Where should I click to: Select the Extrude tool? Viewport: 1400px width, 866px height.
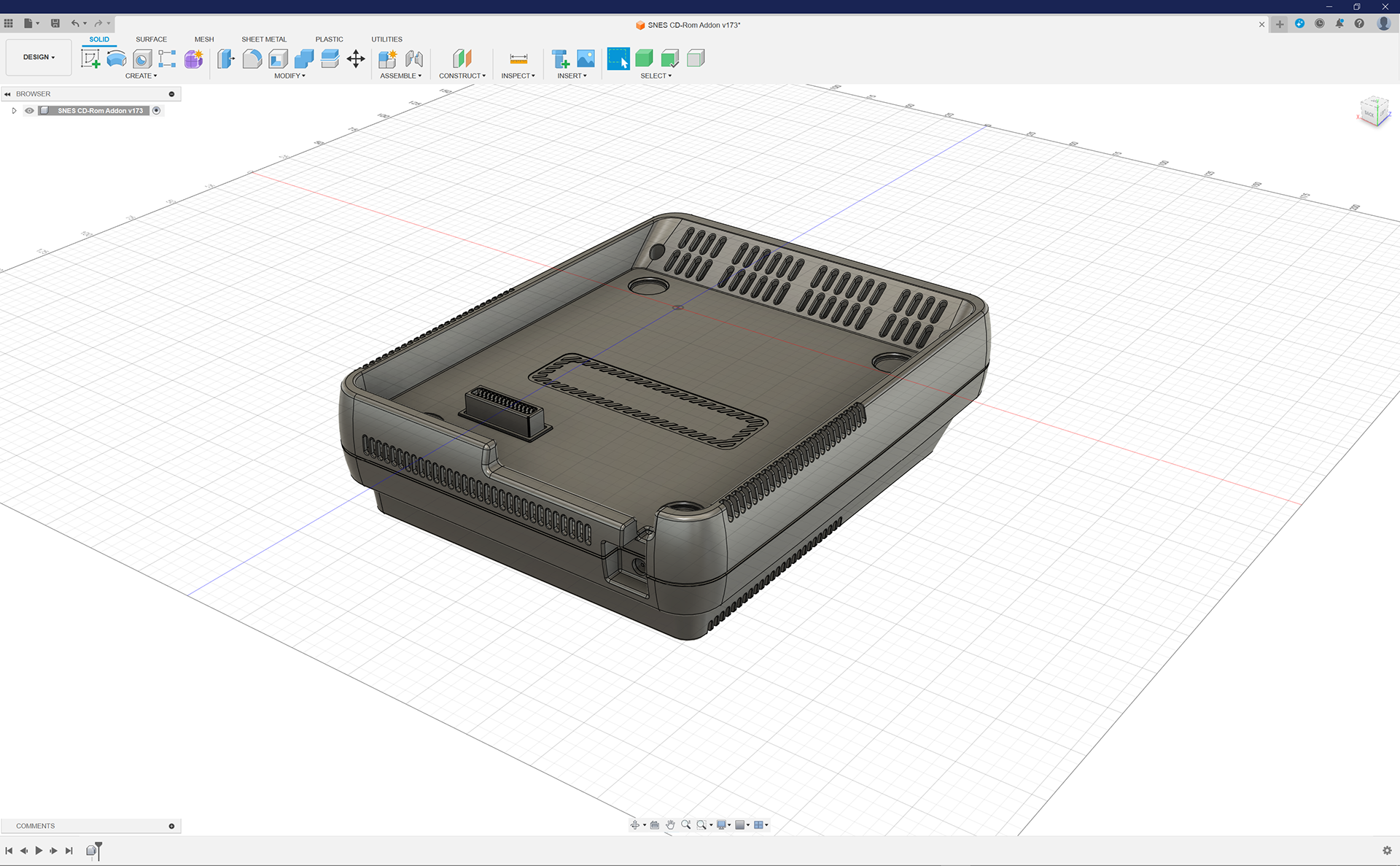coord(117,58)
